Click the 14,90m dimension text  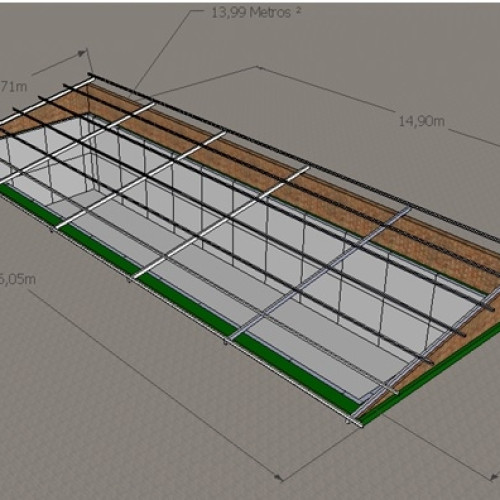pos(422,121)
